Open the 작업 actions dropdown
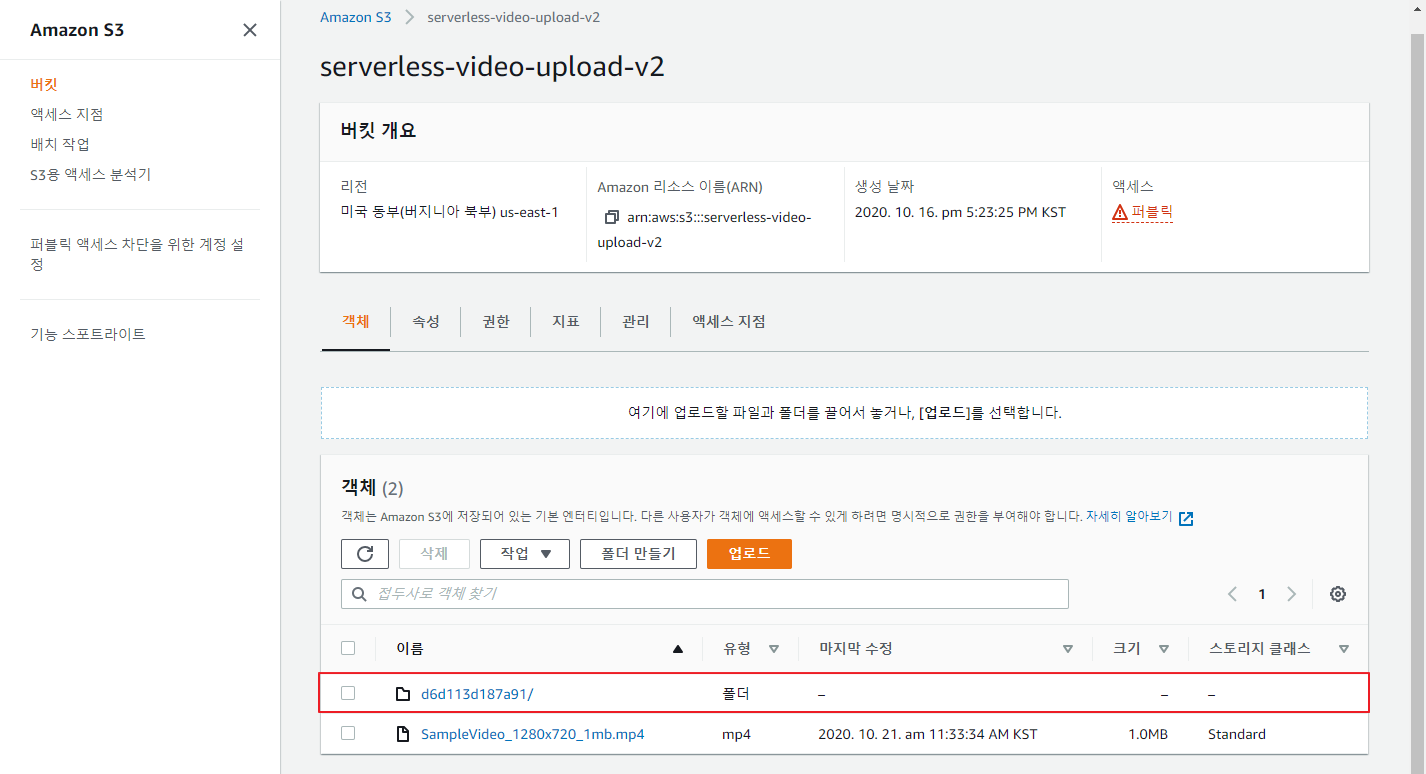Screen dimensions: 1426x774 tap(525, 554)
